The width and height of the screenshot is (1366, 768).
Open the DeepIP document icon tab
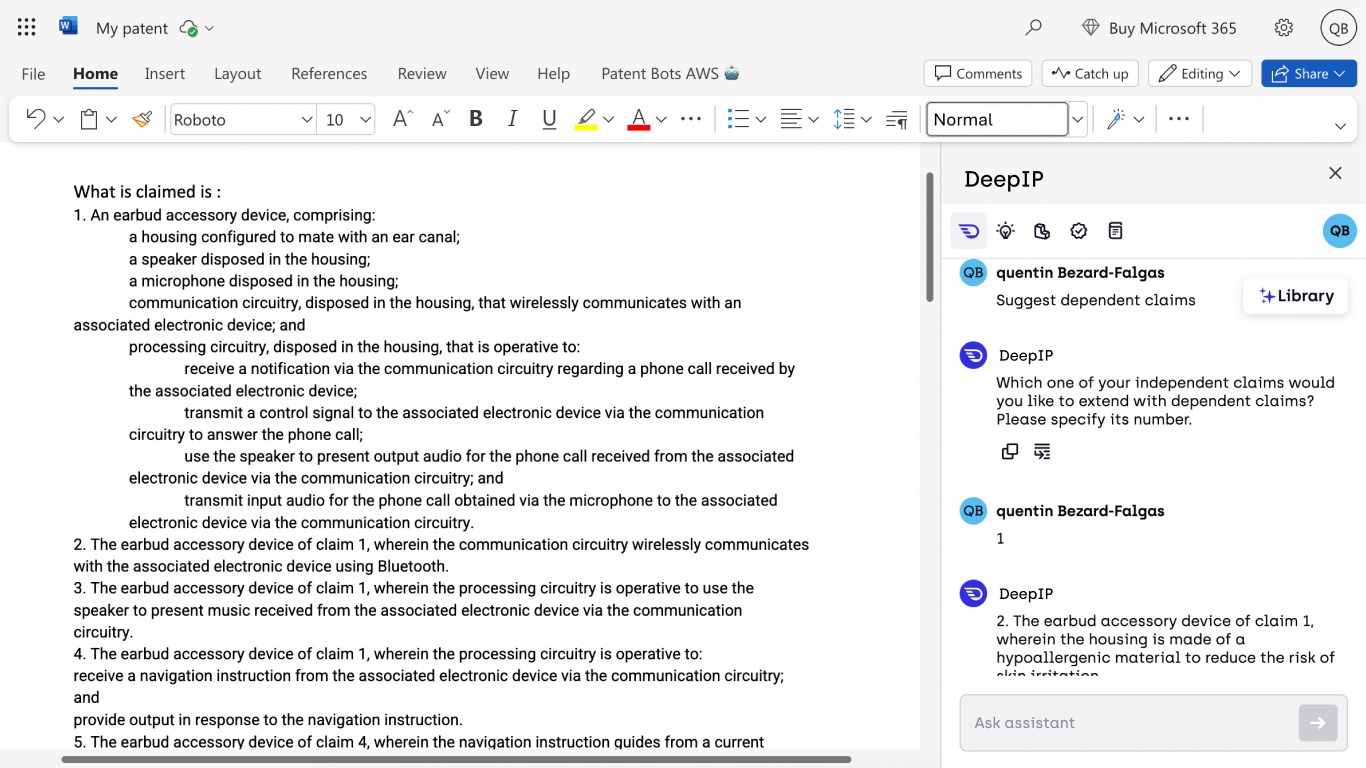click(x=1115, y=231)
